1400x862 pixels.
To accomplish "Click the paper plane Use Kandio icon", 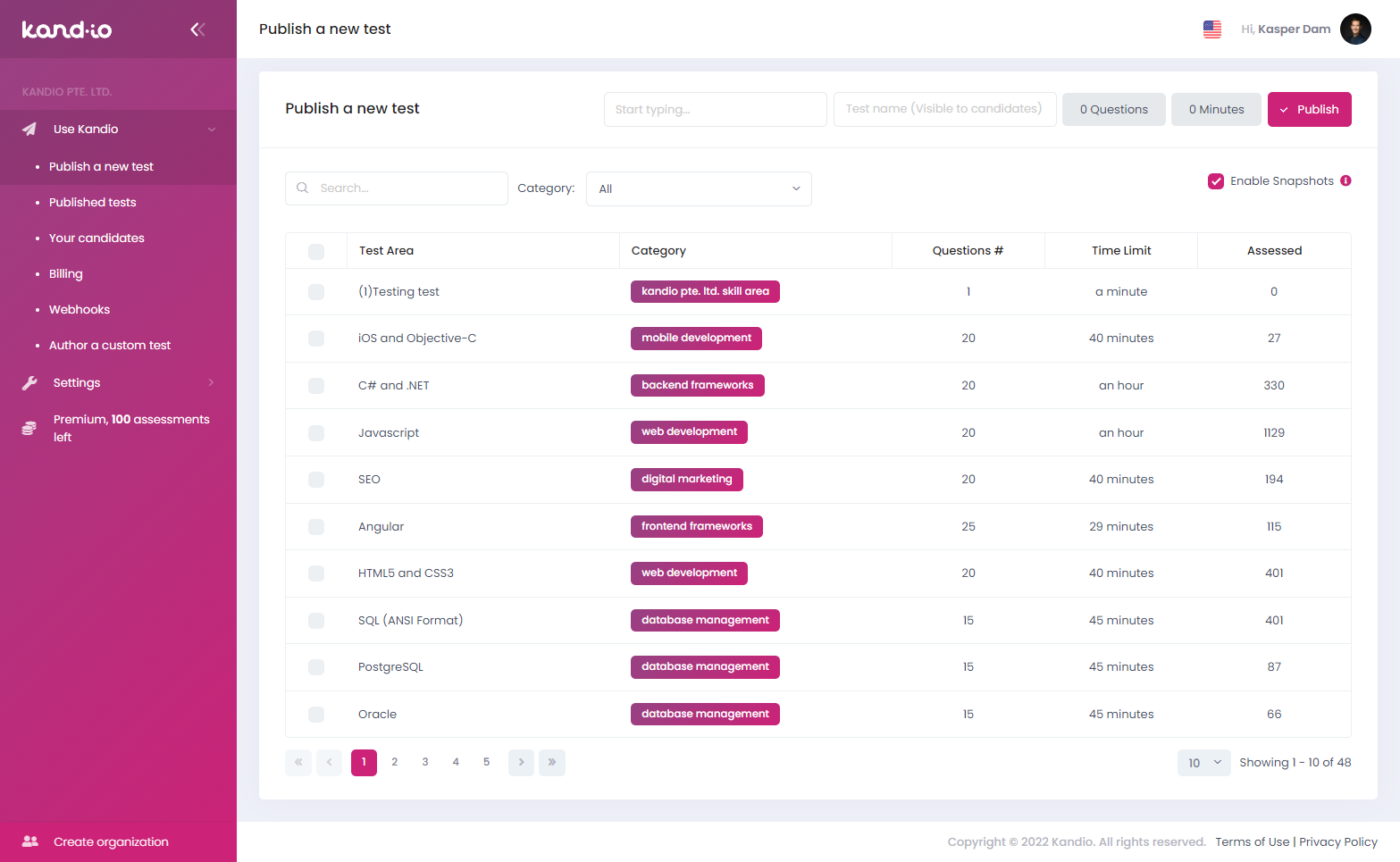I will 29,130.
